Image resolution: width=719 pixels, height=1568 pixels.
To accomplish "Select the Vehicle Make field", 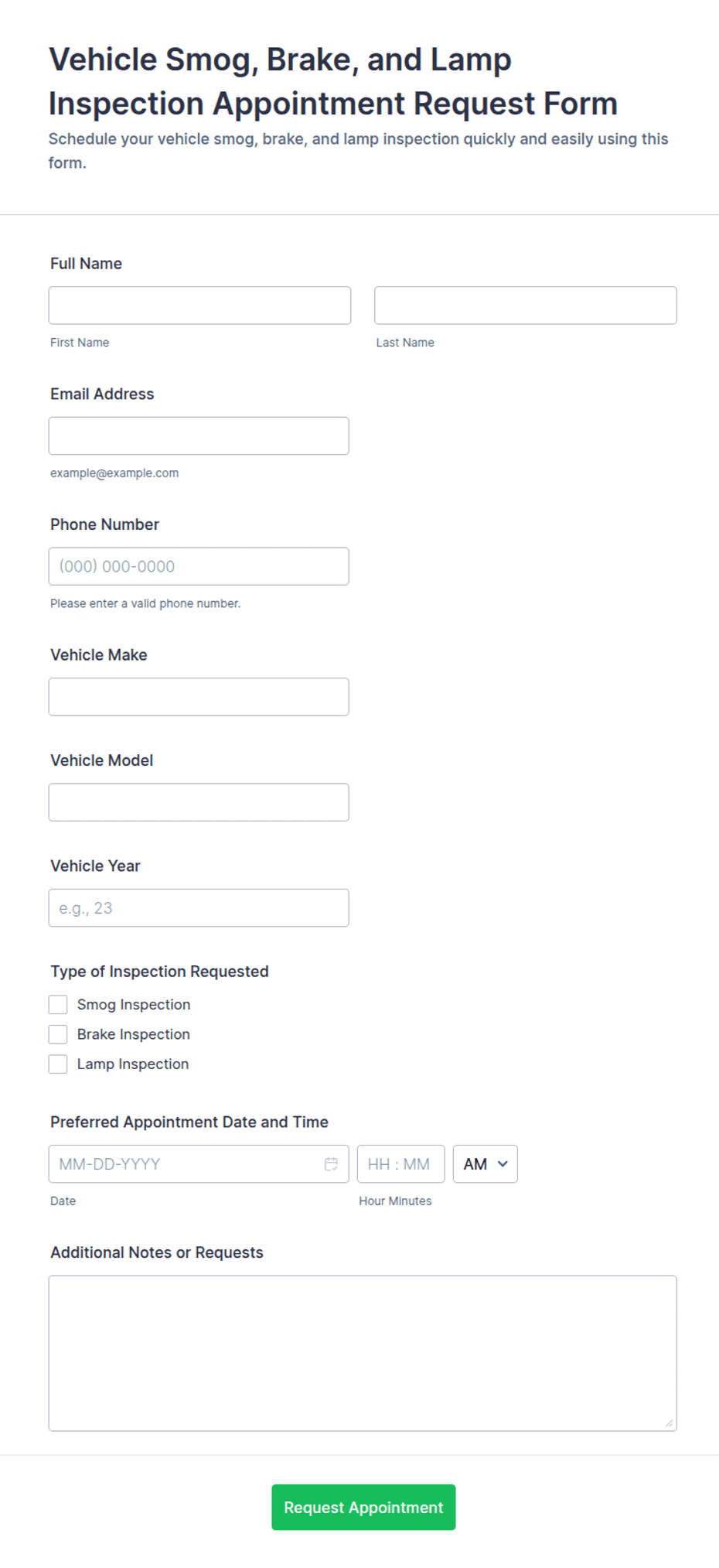I will [199, 696].
